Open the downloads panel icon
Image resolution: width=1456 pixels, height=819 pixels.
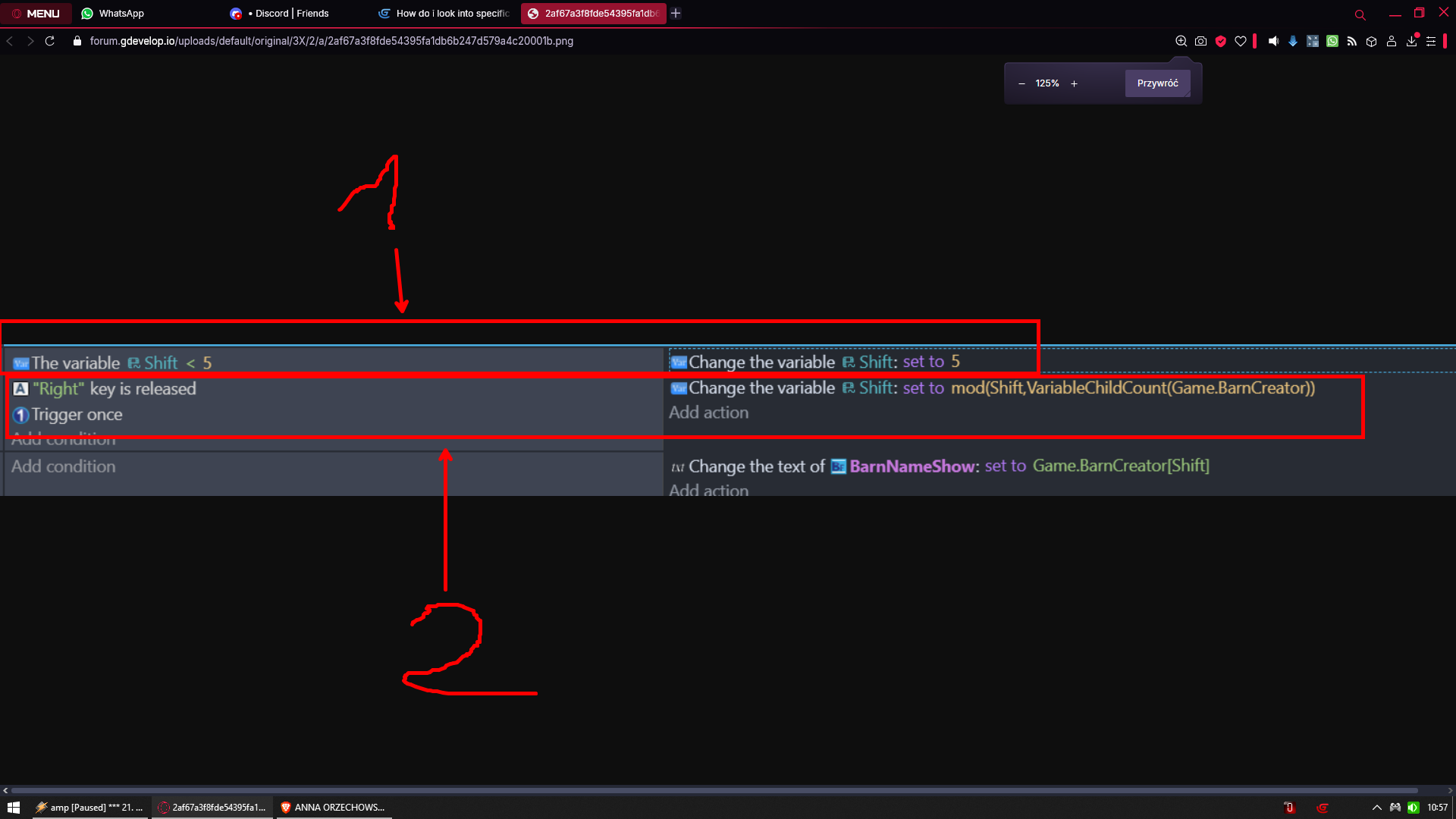click(1411, 42)
